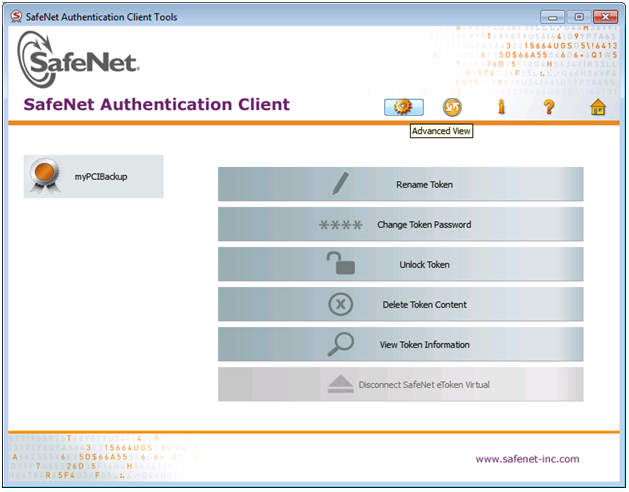The width and height of the screenshot is (629, 492).
Task: Maximize the SafeNet Authentication Client window
Action: (579, 16)
